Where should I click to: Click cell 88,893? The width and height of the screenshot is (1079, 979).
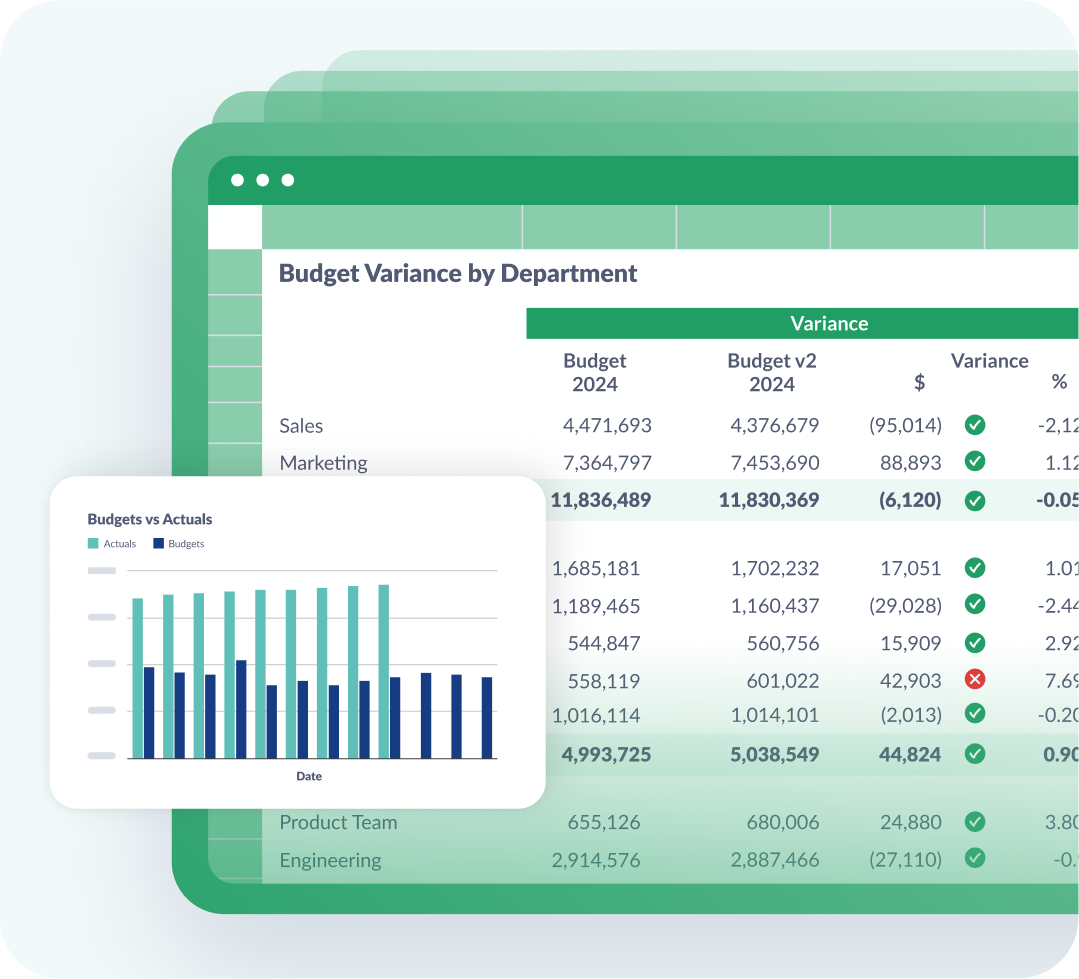point(910,463)
